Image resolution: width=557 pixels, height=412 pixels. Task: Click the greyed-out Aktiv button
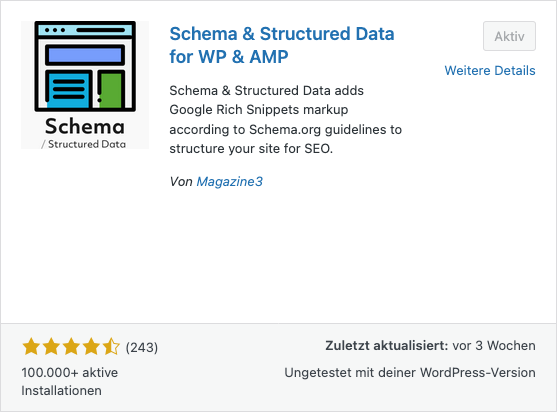[x=509, y=36]
